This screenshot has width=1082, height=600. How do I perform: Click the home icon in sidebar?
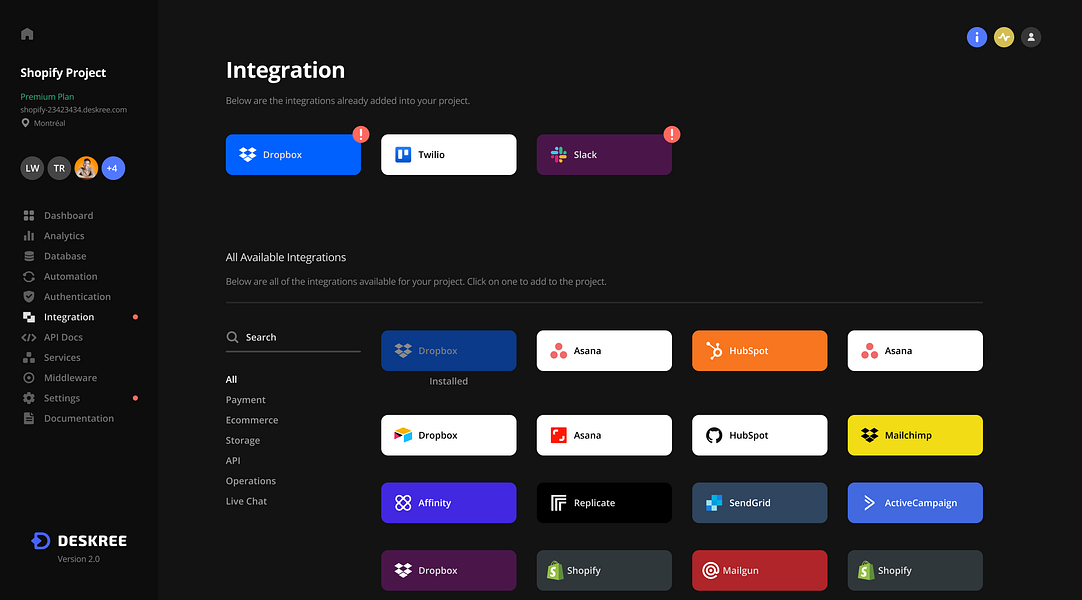[27, 34]
